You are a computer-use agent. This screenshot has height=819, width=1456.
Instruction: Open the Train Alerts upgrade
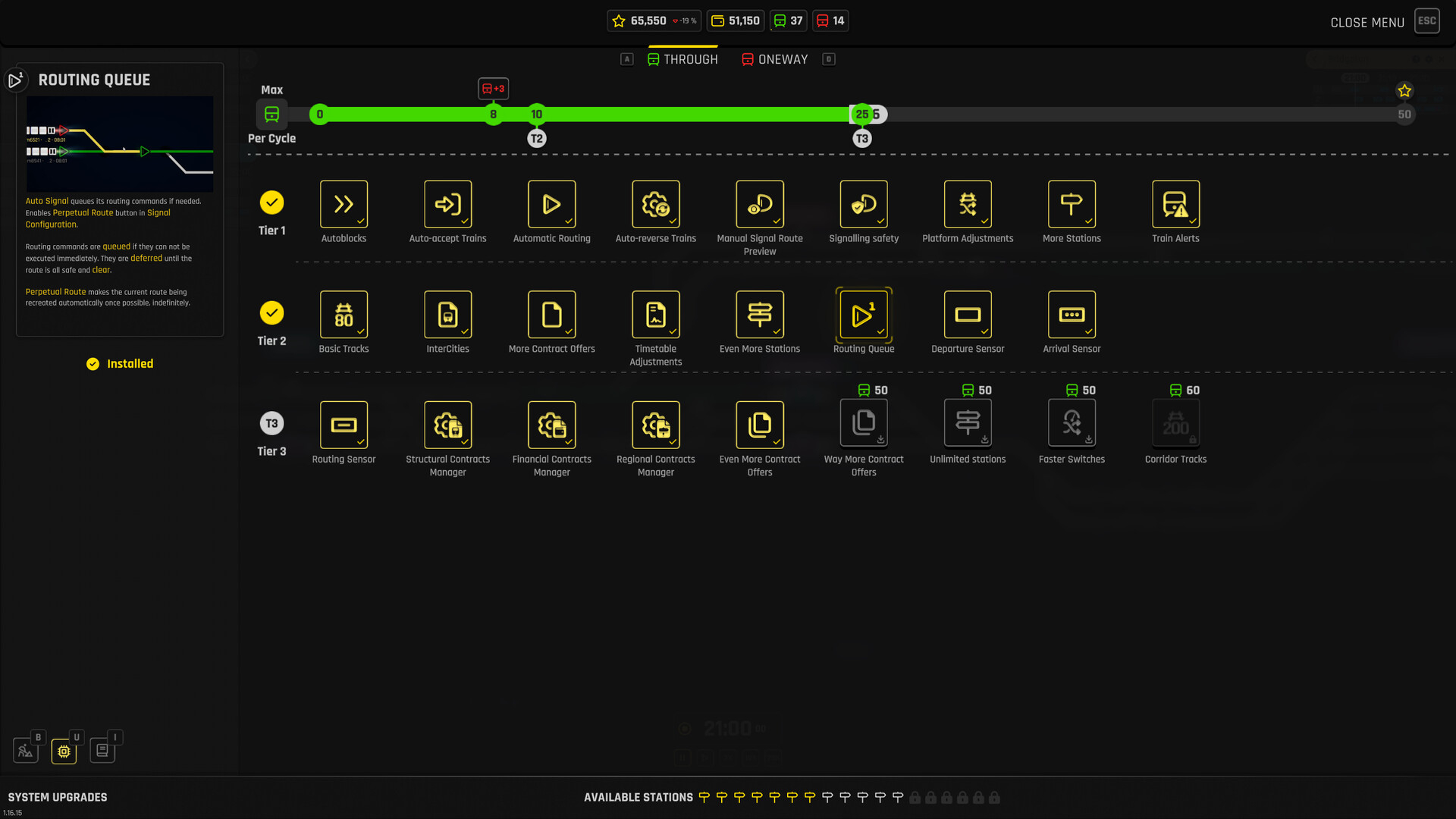pos(1175,204)
